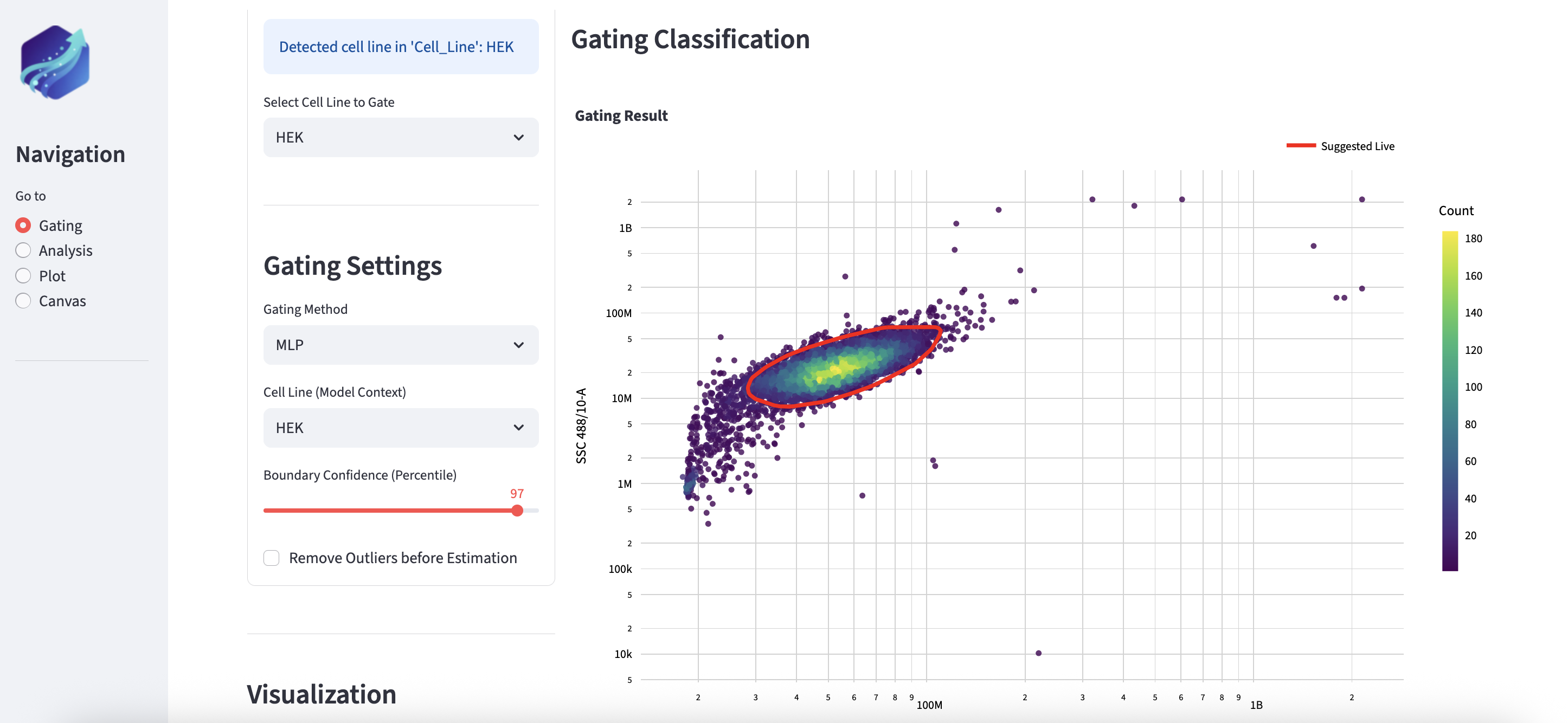Go to the Canvas page
Viewport: 1568px width, 723px height.
(x=23, y=301)
